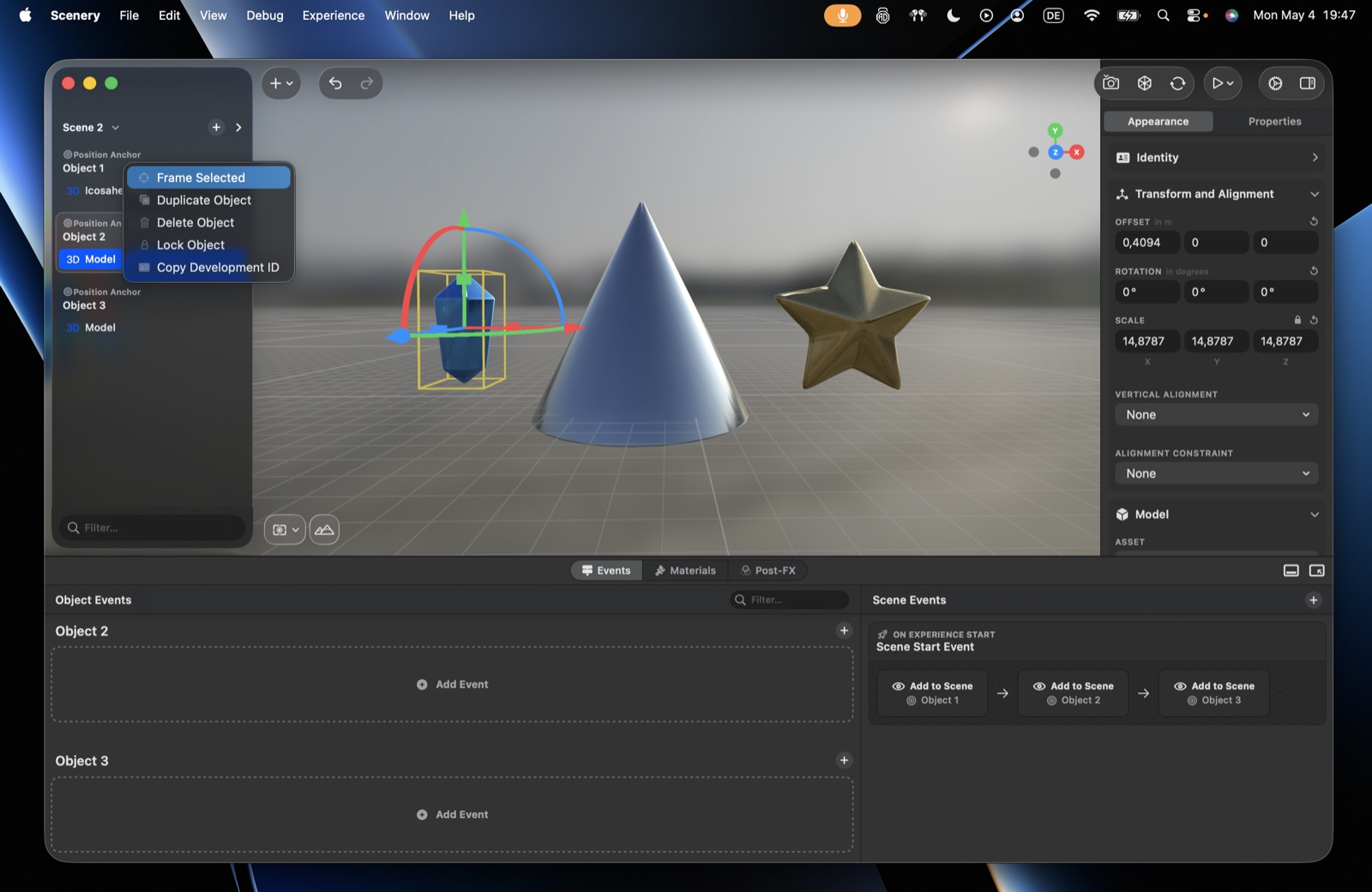Image resolution: width=1372 pixels, height=892 pixels.
Task: Focus the Object Events Filter field
Action: 790,600
